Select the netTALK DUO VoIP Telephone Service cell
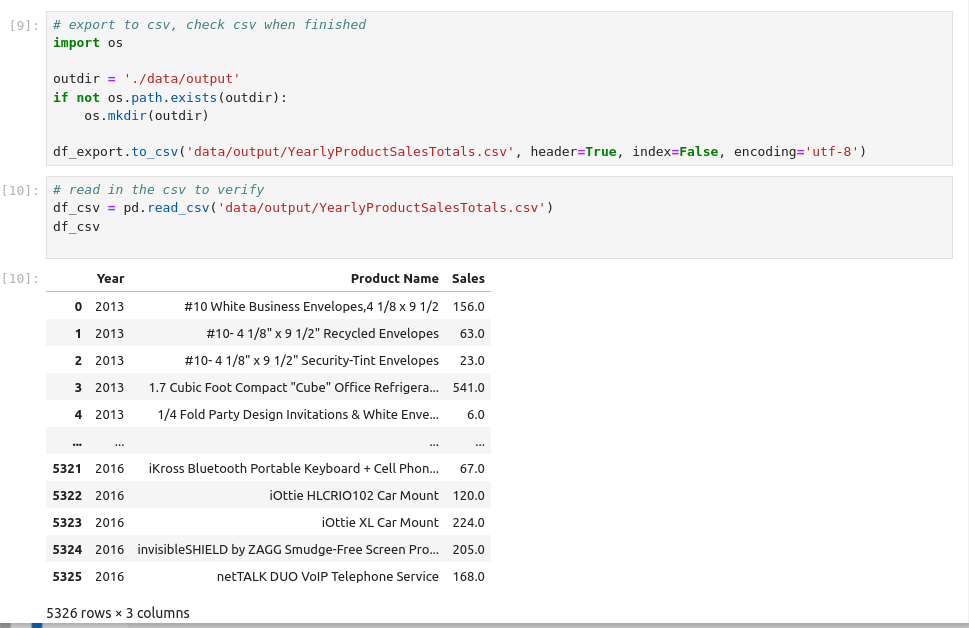The width and height of the screenshot is (969, 628). coord(327,576)
